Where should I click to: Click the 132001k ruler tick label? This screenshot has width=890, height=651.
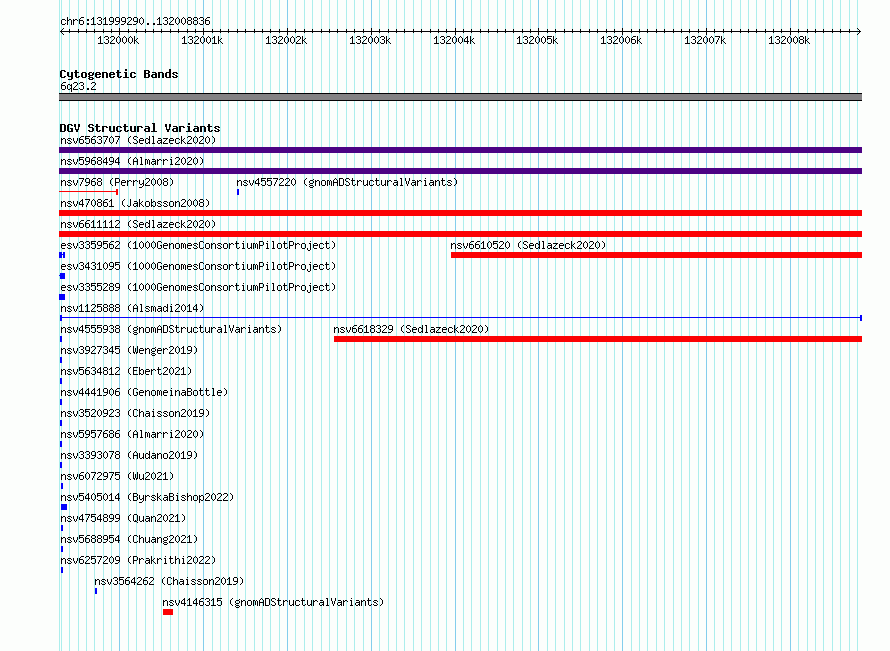pyautogui.click(x=202, y=40)
